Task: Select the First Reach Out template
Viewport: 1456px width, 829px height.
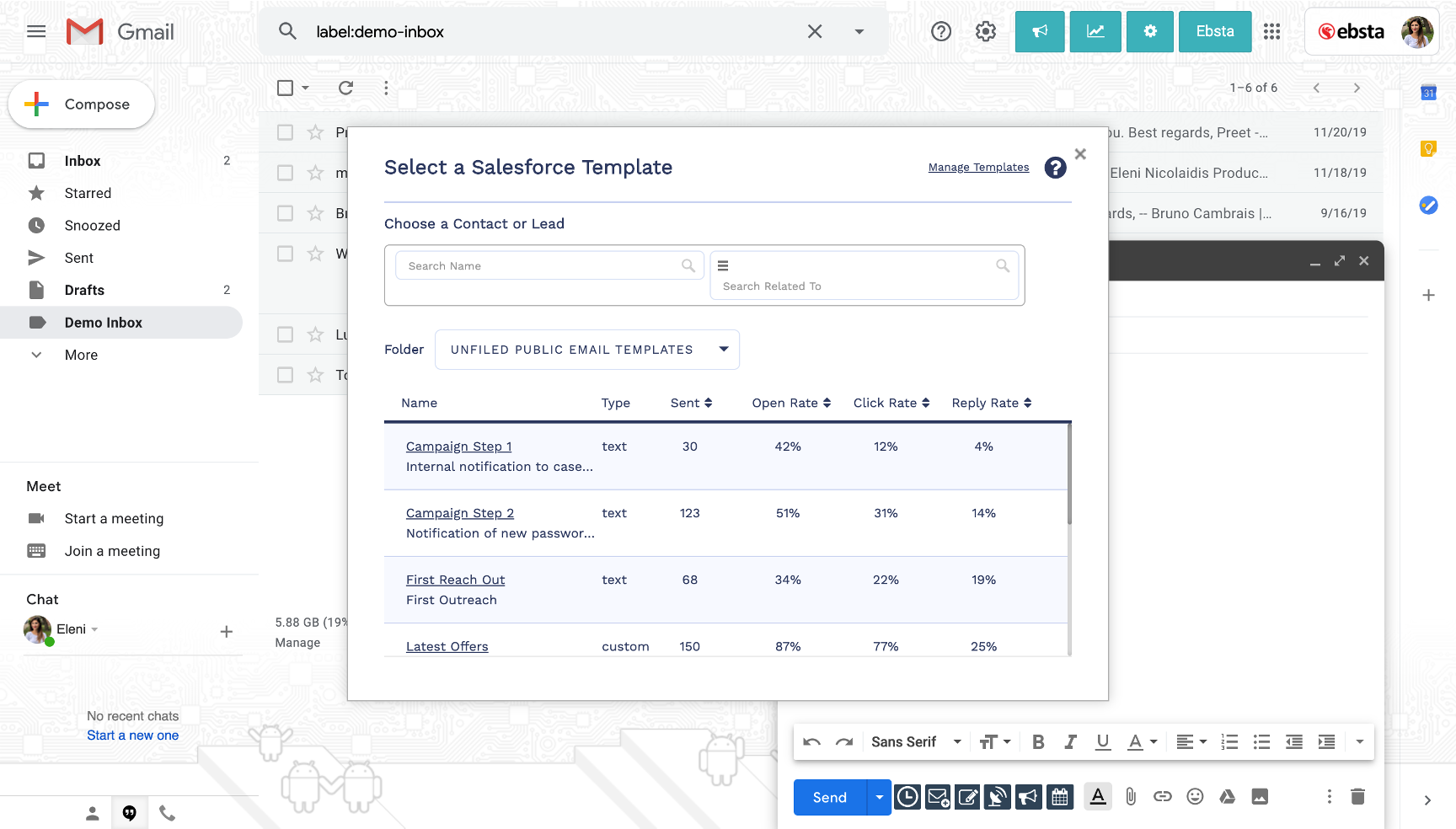Action: (x=455, y=580)
